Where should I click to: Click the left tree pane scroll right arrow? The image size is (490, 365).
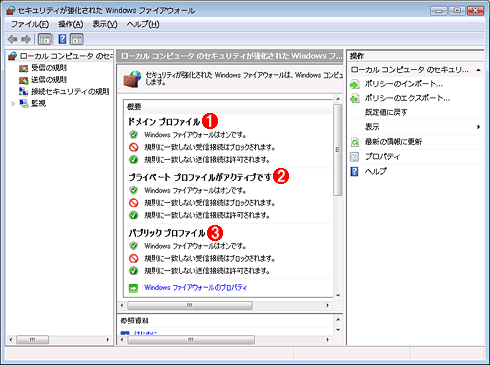tap(108, 339)
